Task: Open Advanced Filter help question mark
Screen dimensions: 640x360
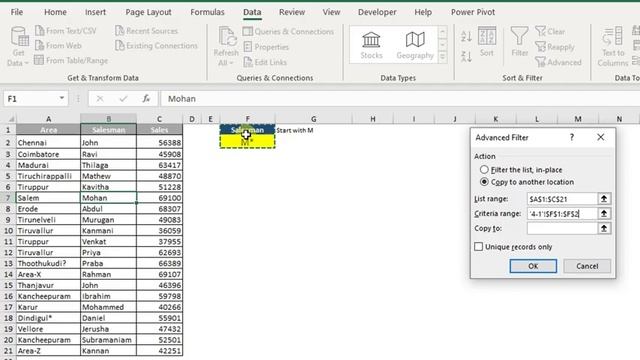Action: click(x=572, y=137)
